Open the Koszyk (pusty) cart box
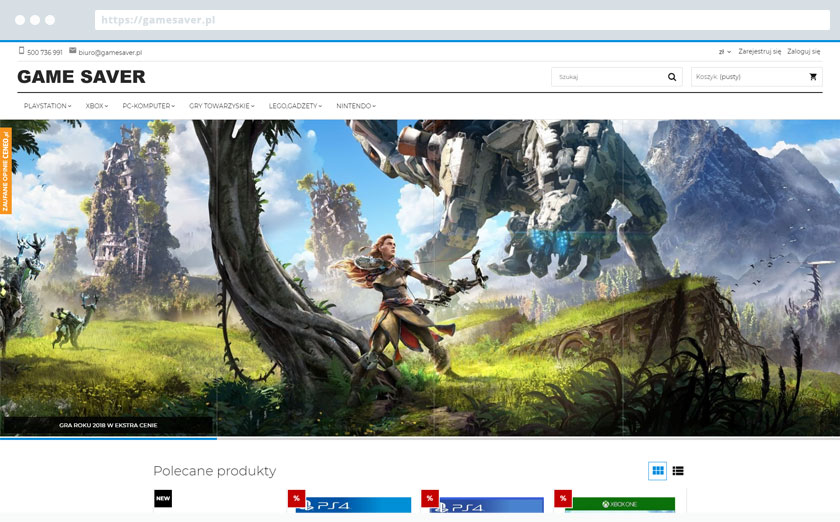This screenshot has width=840, height=522. (756, 77)
